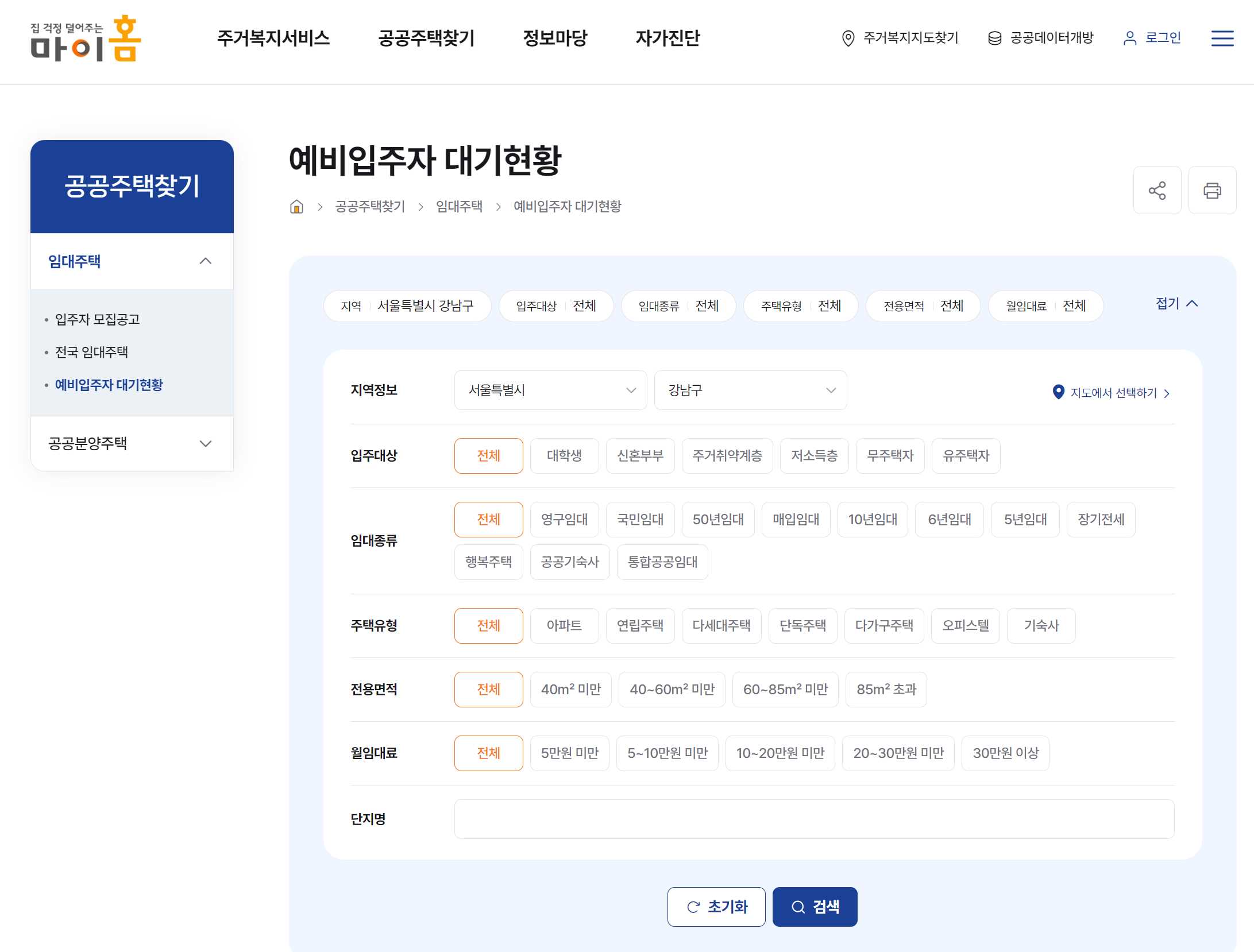Open 정보마당 top menu
The width and height of the screenshot is (1254, 952).
click(555, 38)
